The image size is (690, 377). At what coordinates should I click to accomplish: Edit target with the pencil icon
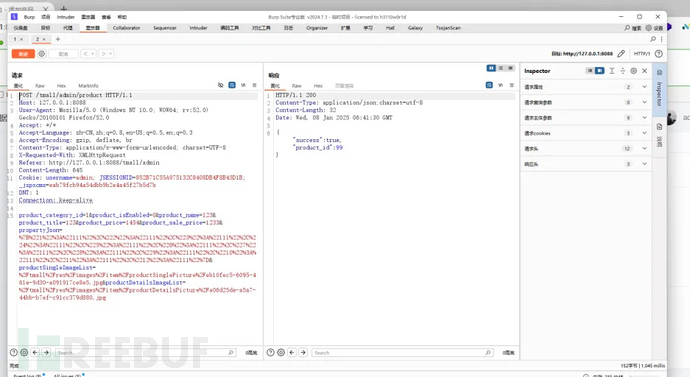pos(621,54)
